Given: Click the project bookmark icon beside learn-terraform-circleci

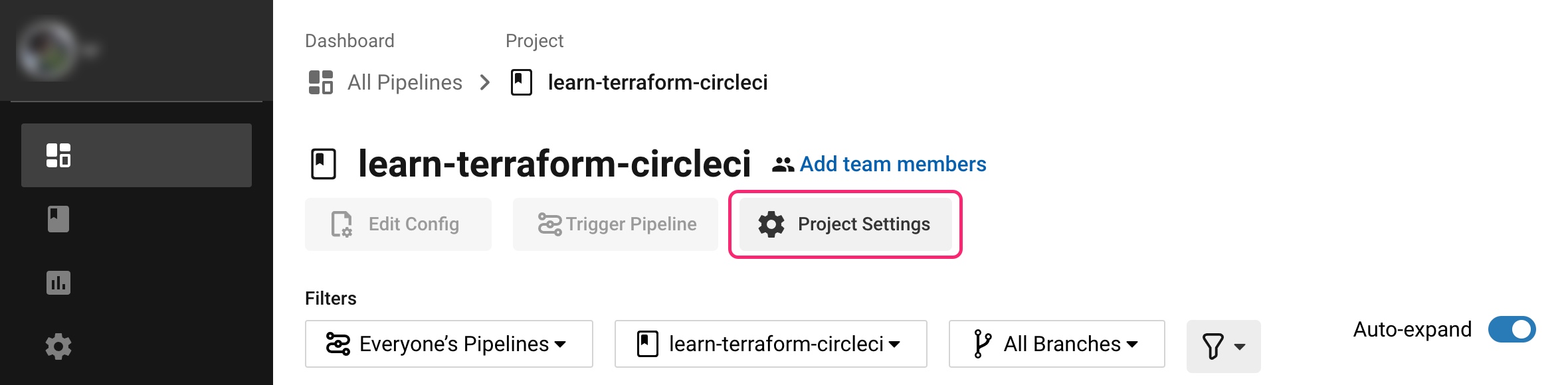Looking at the screenshot, I should tap(522, 82).
